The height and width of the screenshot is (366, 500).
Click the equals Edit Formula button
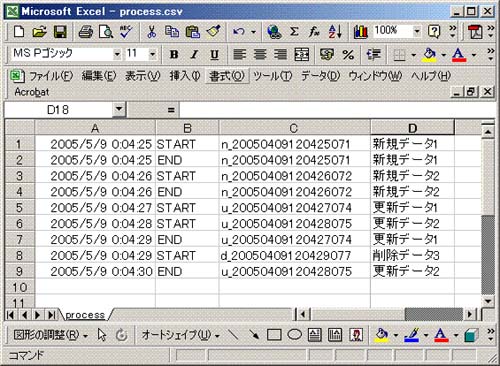point(171,110)
